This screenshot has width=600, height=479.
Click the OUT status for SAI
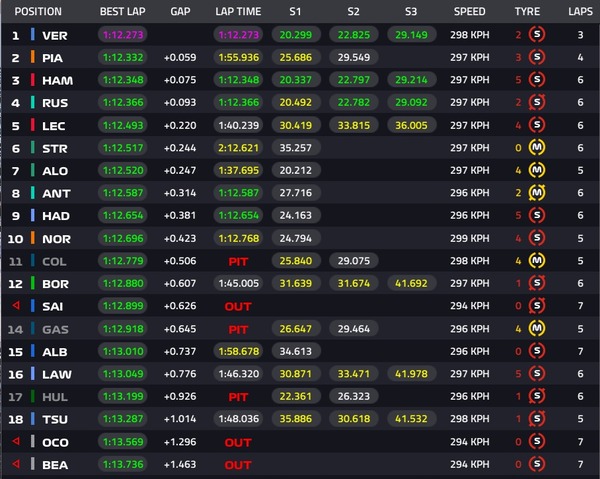coord(238,306)
